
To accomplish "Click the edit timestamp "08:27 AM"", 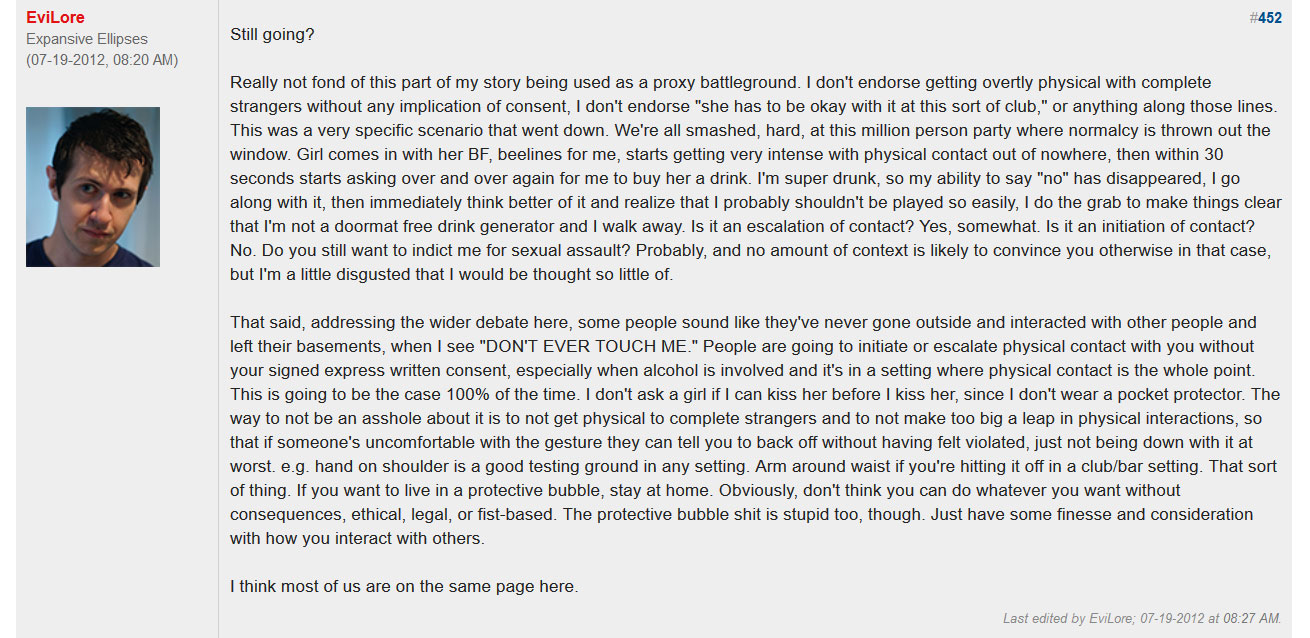I will (x=1252, y=619).
